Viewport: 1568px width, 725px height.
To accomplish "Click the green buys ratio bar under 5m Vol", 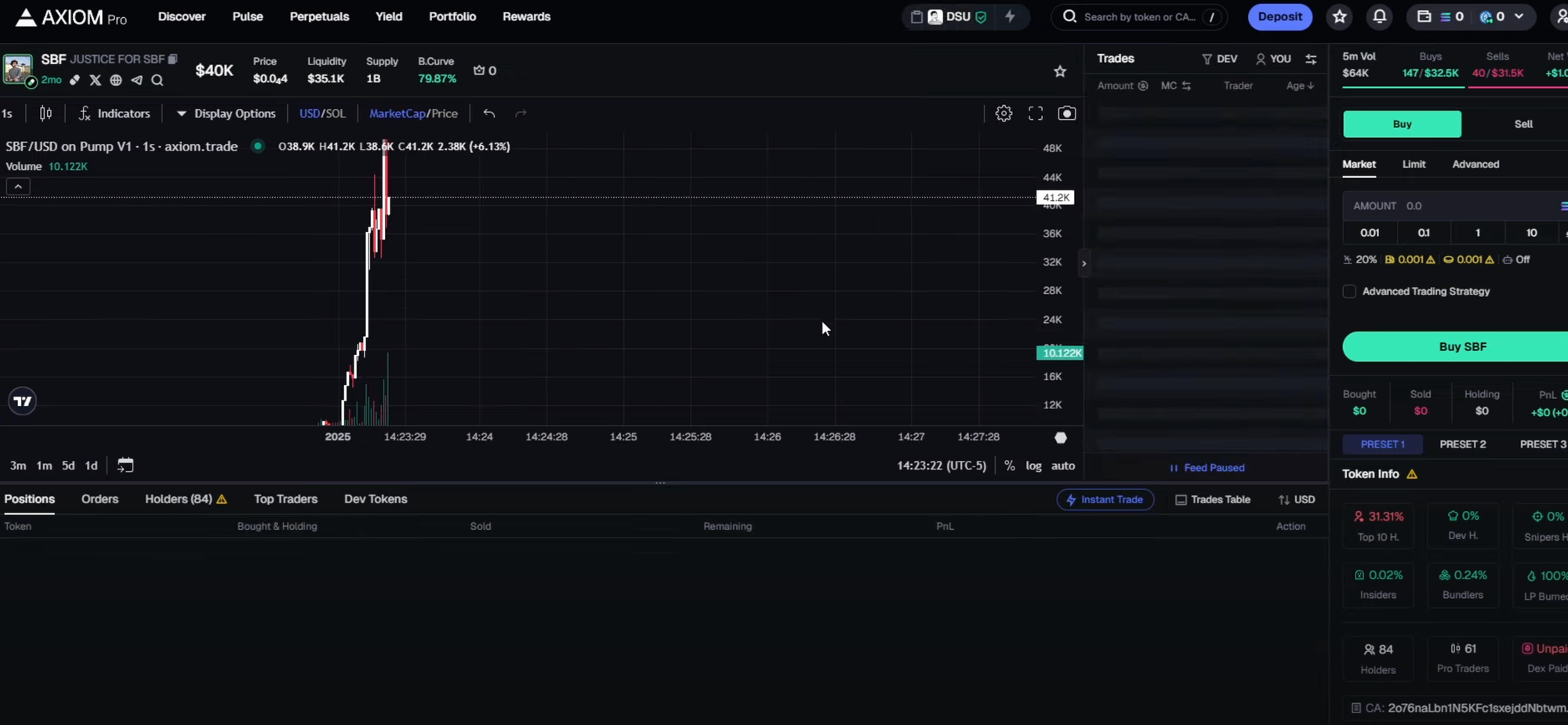I will pos(1403,89).
